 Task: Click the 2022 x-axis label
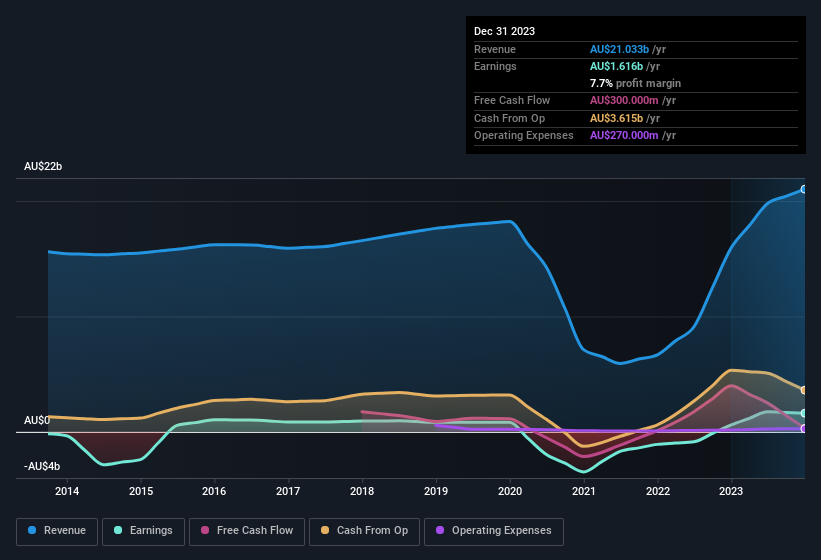(x=658, y=491)
